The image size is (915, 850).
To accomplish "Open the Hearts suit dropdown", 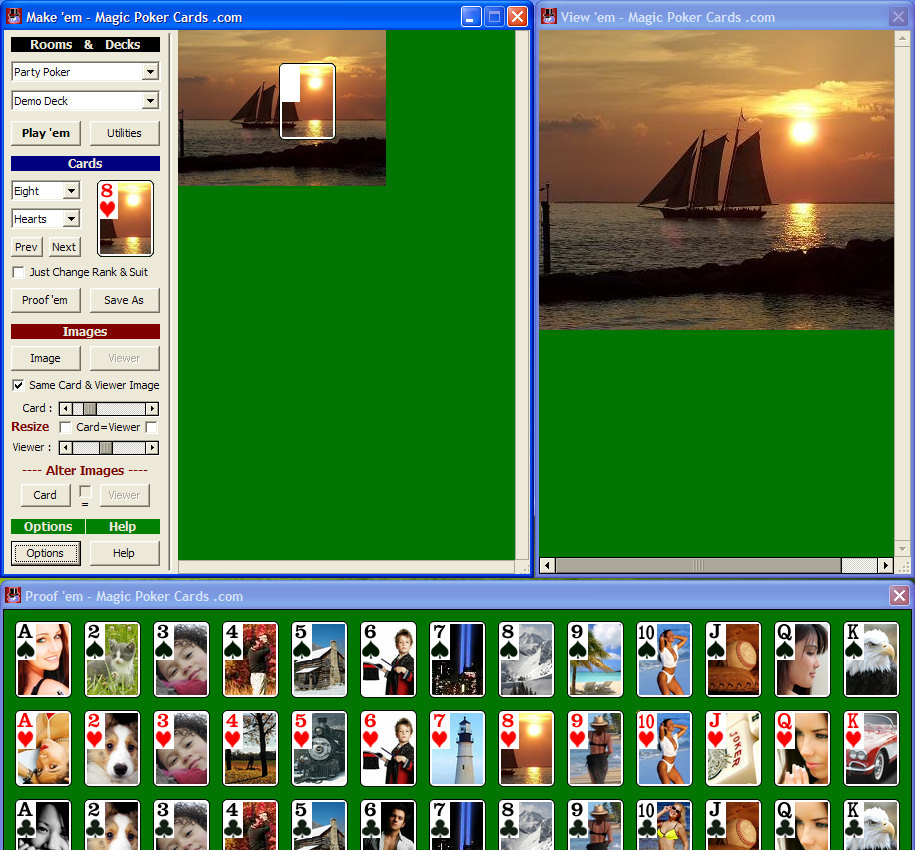I will (x=71, y=219).
